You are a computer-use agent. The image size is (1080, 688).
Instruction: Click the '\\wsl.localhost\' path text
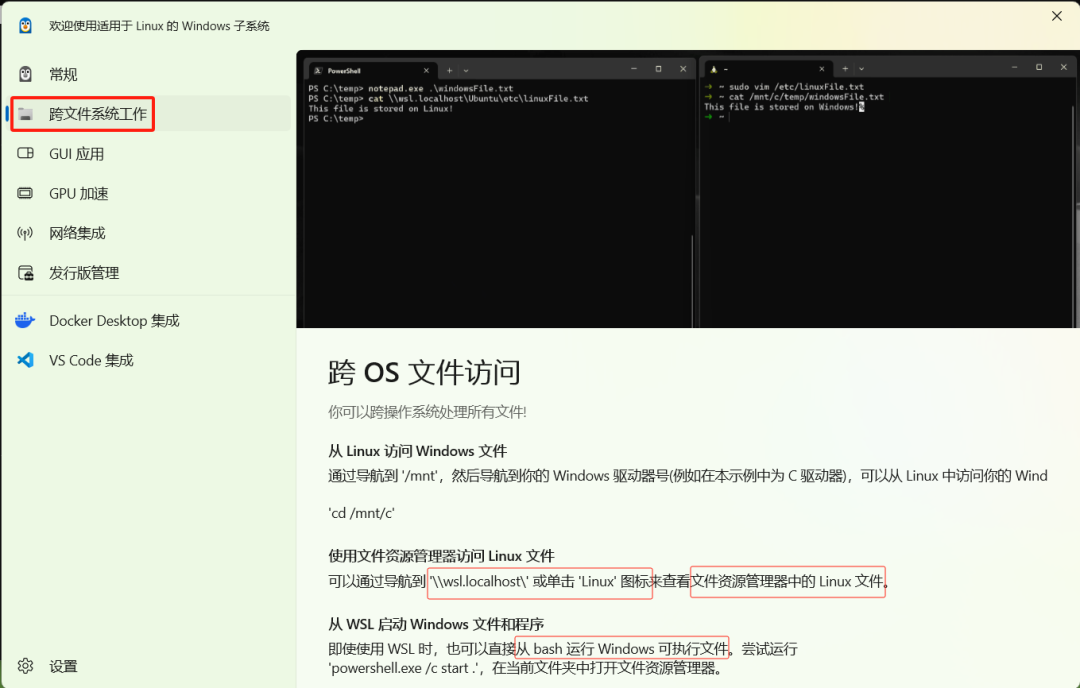(479, 581)
